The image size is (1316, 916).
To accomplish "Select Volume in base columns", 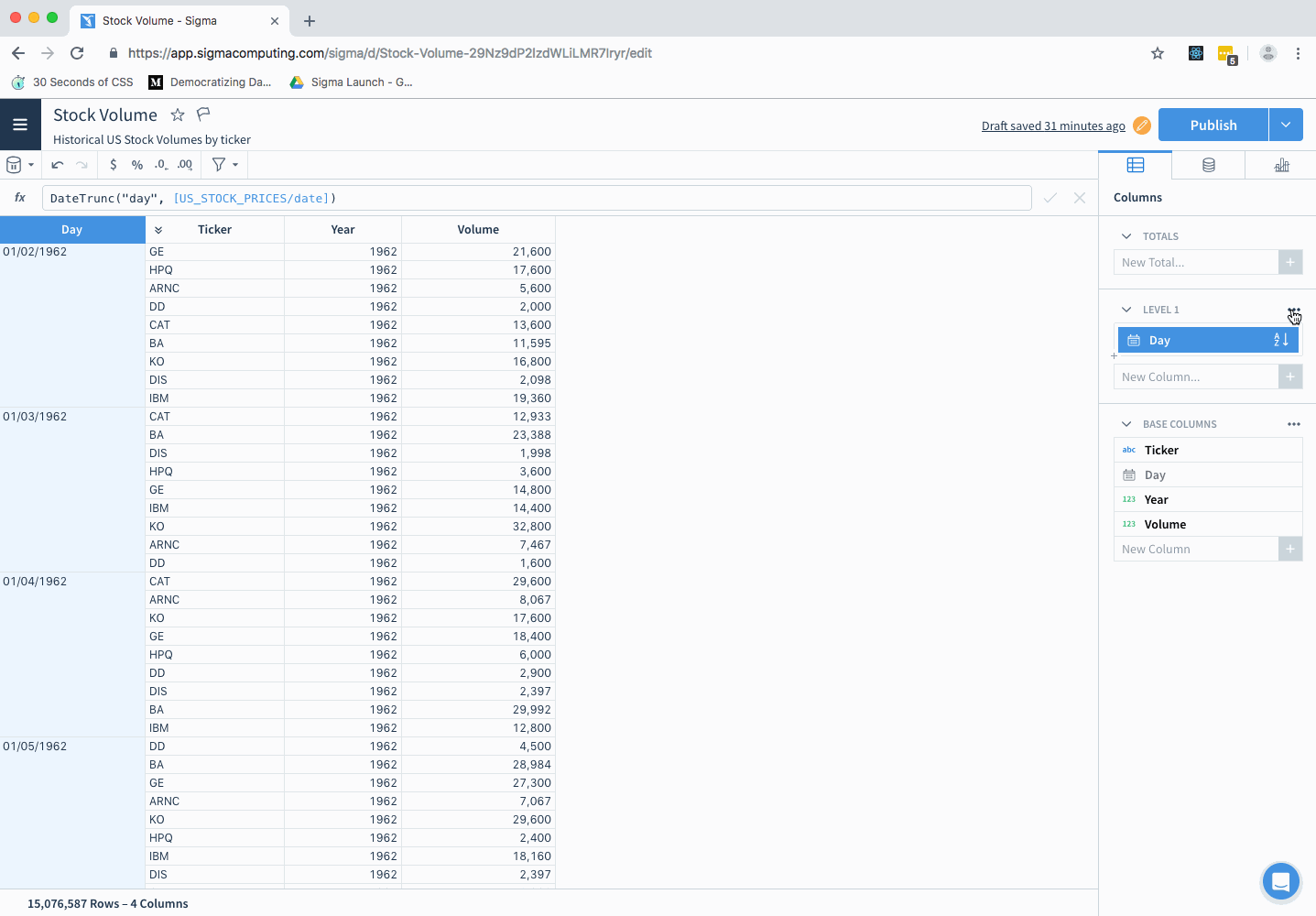I will click(x=1208, y=524).
